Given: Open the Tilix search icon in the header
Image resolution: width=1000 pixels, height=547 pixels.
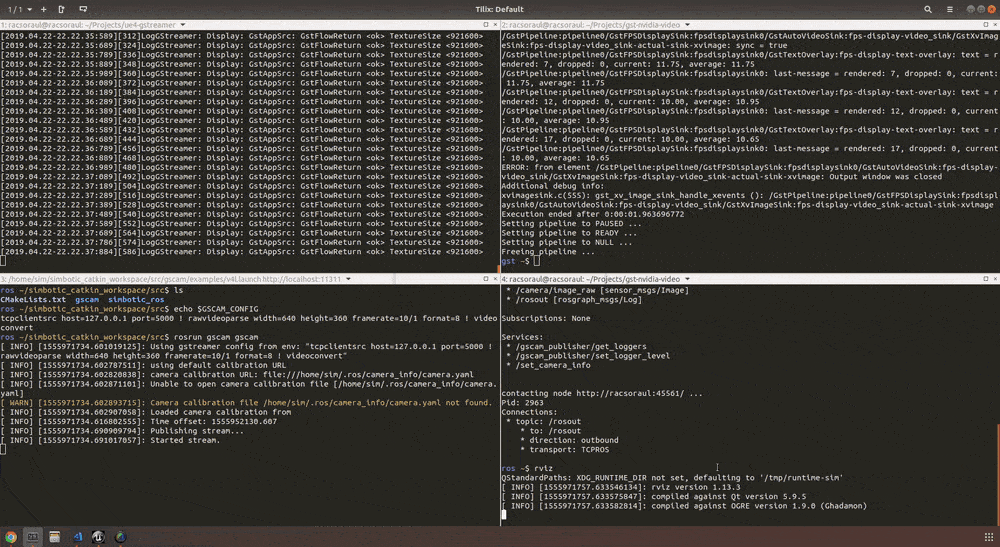Looking at the screenshot, I should click(928, 9).
